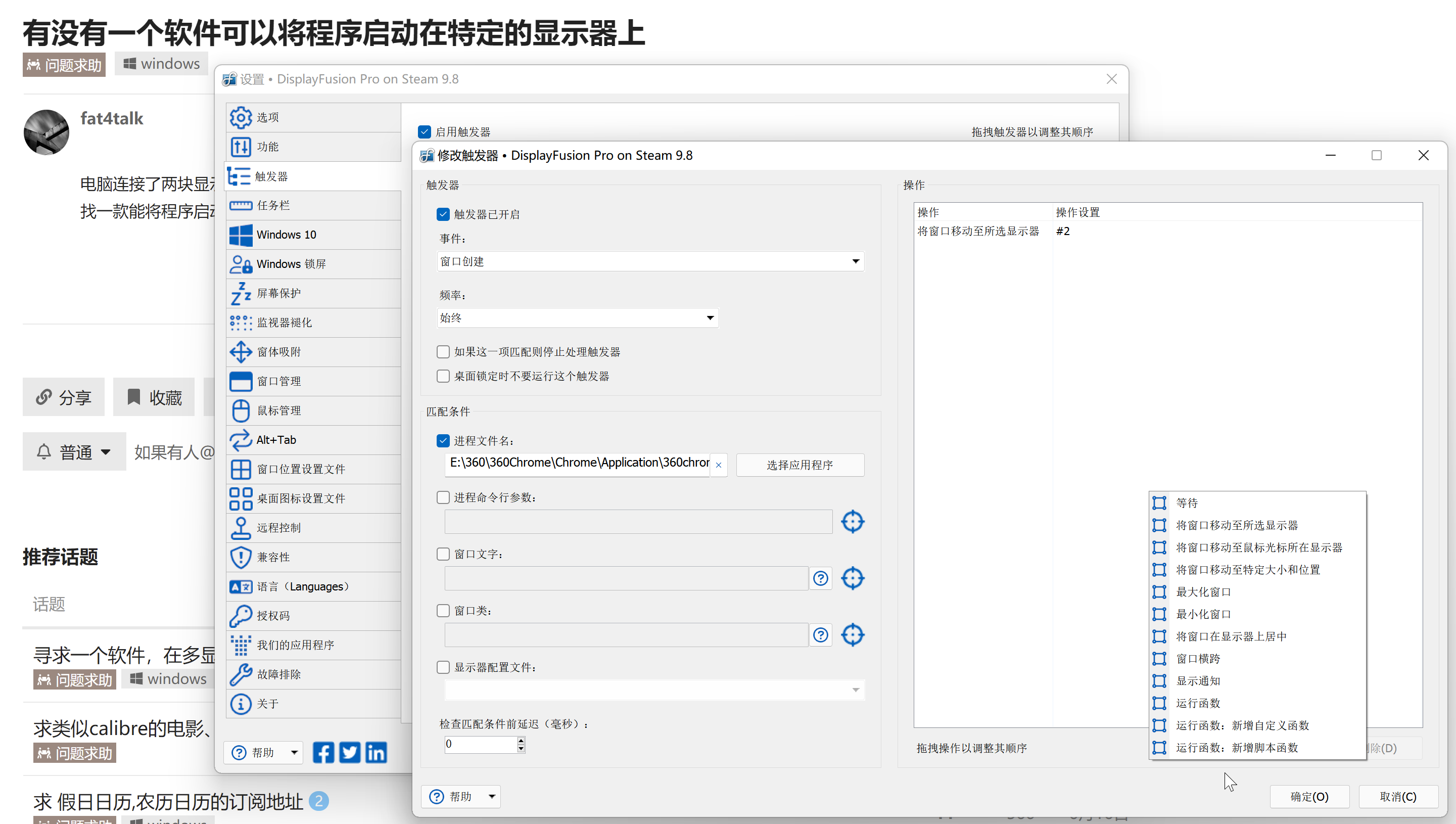Open the LinkedIn icon
The height and width of the screenshot is (824, 1456).
tap(376, 752)
